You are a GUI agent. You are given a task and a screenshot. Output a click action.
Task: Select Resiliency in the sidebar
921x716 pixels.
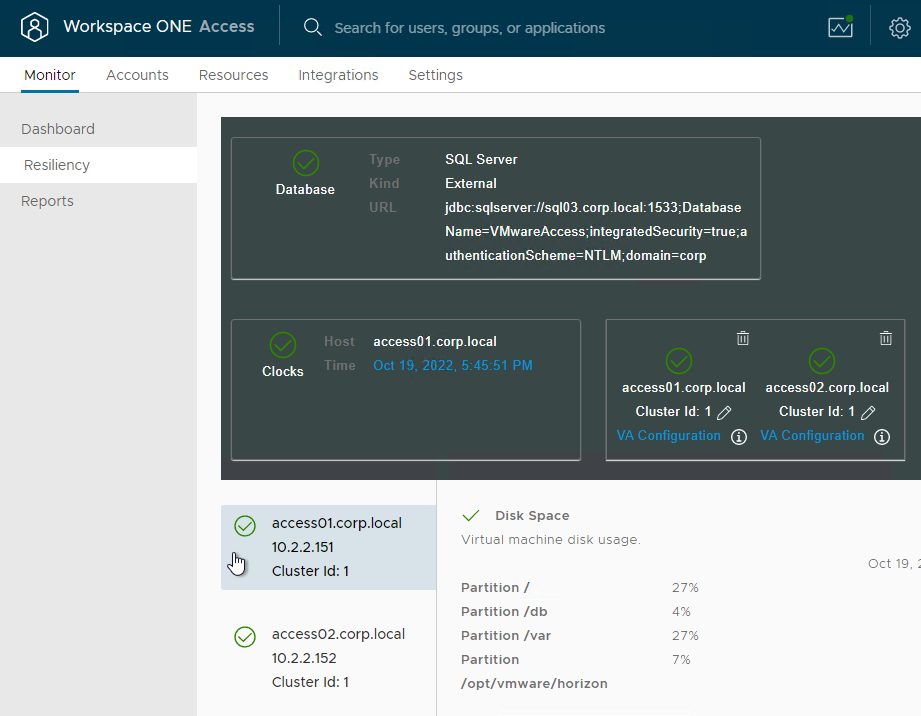98,165
